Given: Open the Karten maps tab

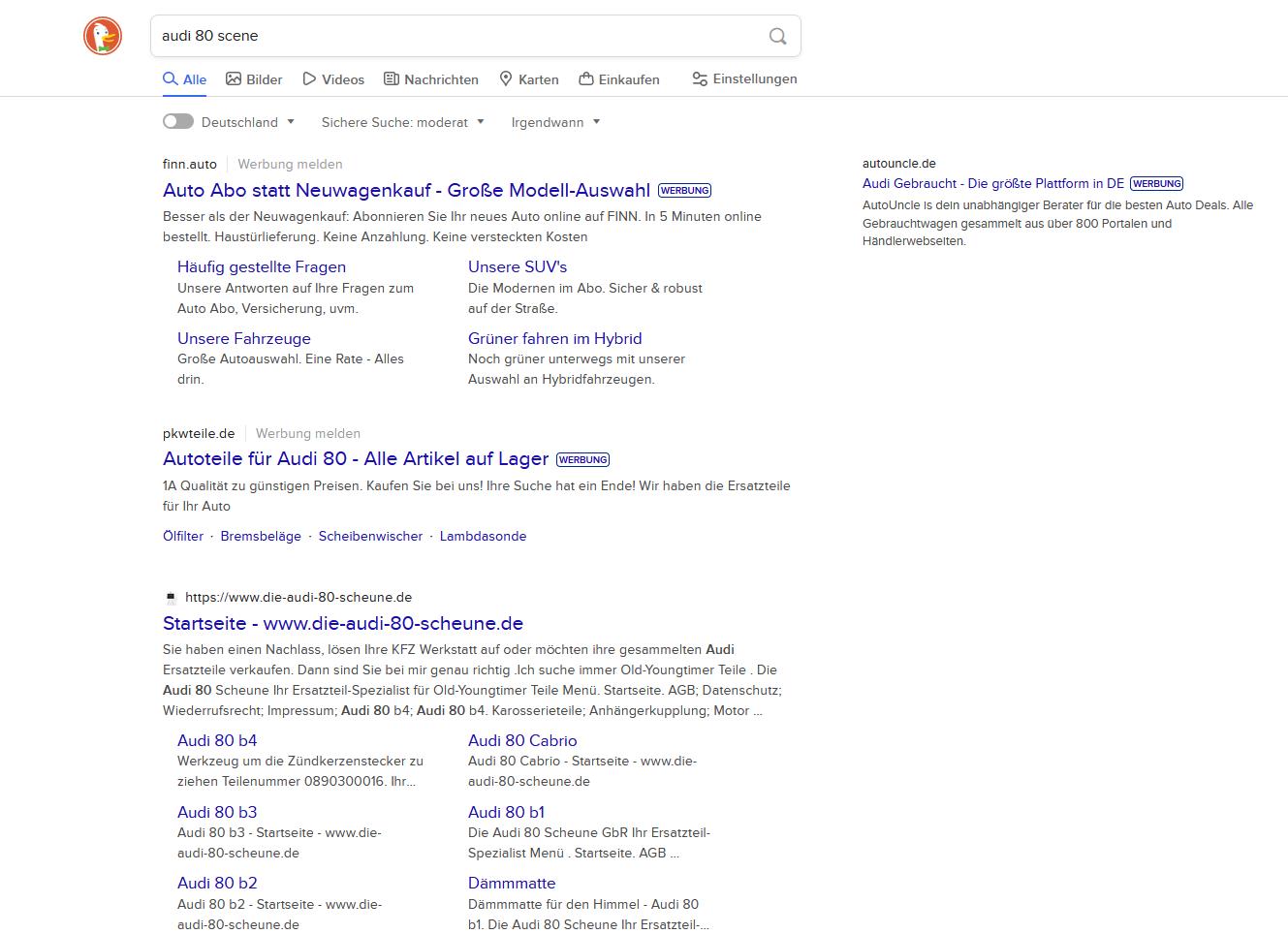Looking at the screenshot, I should coord(529,79).
